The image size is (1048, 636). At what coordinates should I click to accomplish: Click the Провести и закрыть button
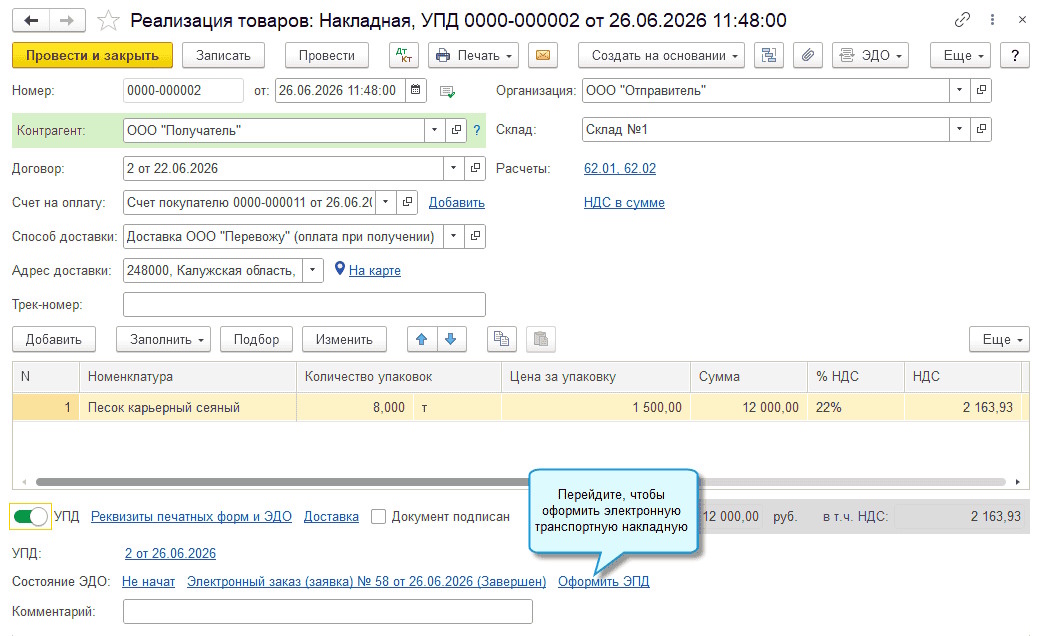click(x=92, y=55)
